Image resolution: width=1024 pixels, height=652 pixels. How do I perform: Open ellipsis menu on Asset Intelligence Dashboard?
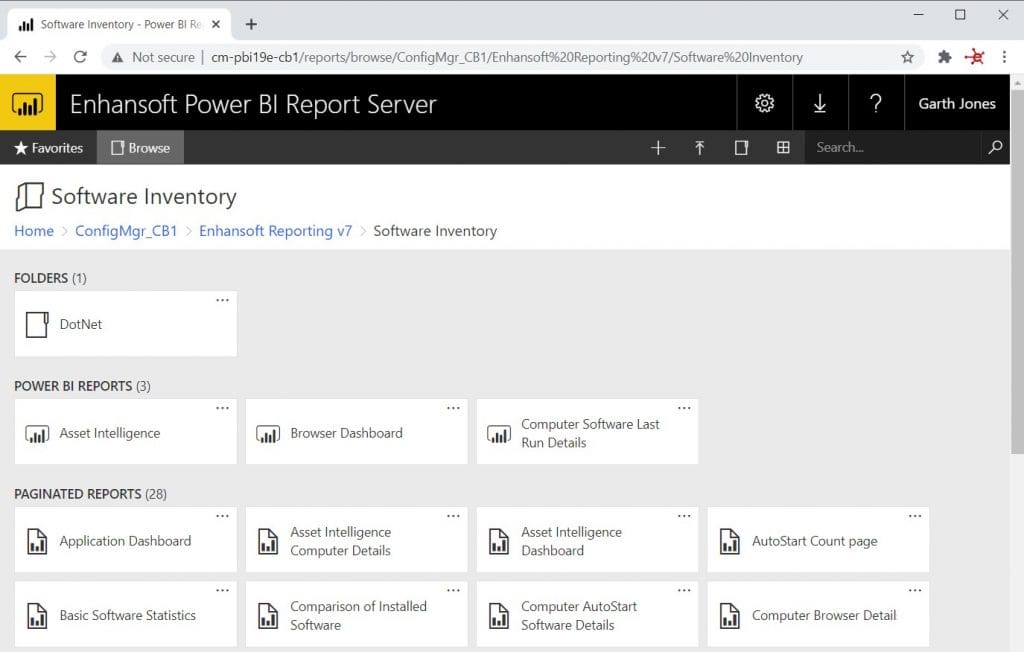[684, 515]
